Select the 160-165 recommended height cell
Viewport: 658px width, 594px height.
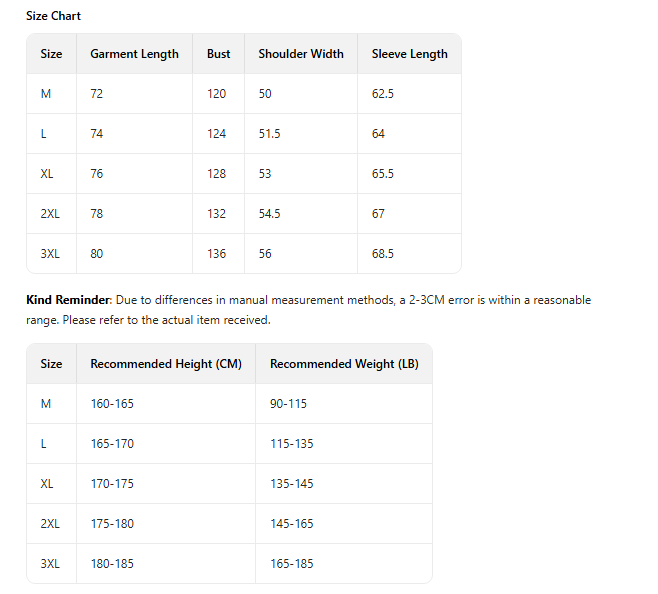(112, 404)
